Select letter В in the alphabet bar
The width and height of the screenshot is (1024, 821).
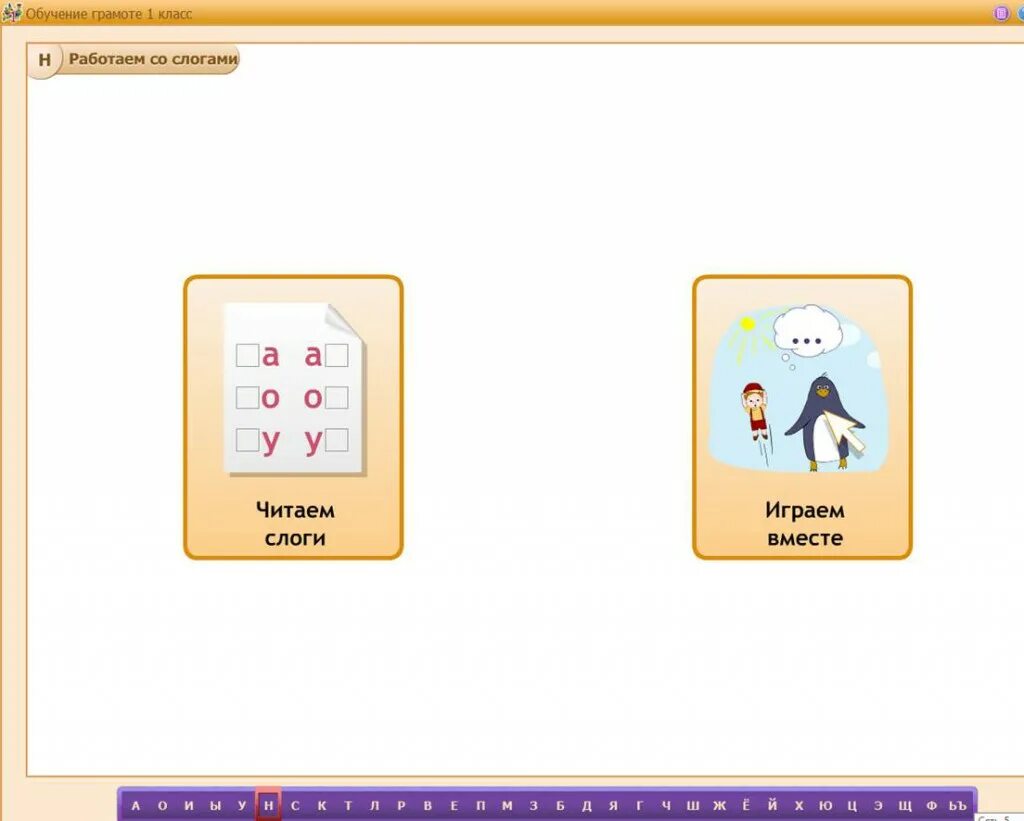tap(428, 805)
